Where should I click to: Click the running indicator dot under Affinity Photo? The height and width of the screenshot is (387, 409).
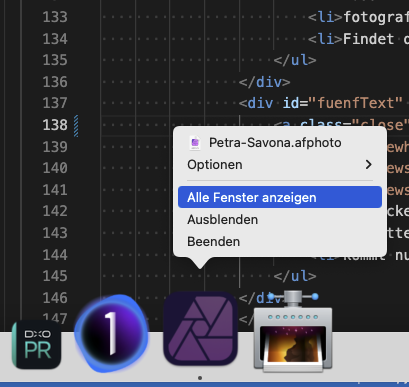pyautogui.click(x=200, y=378)
